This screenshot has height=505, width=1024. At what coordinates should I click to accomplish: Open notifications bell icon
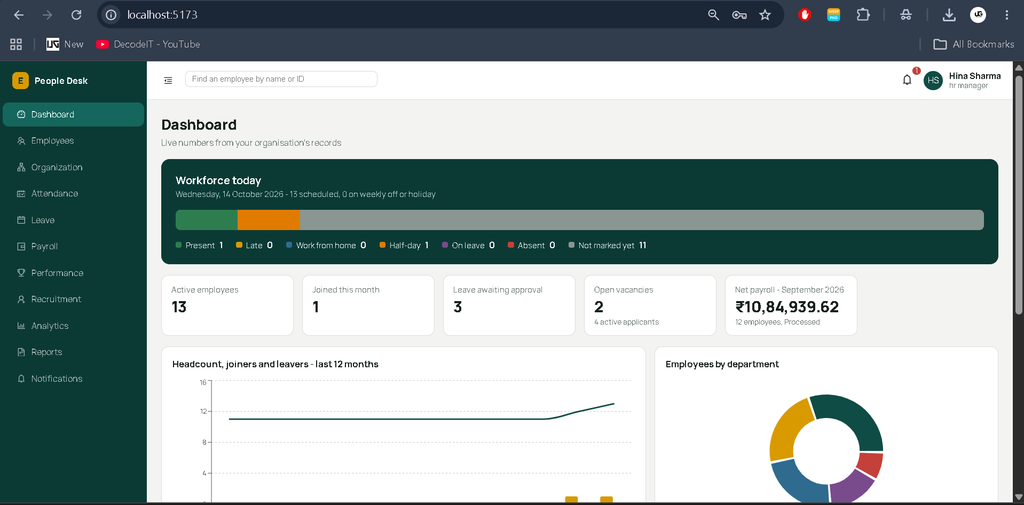click(x=907, y=80)
